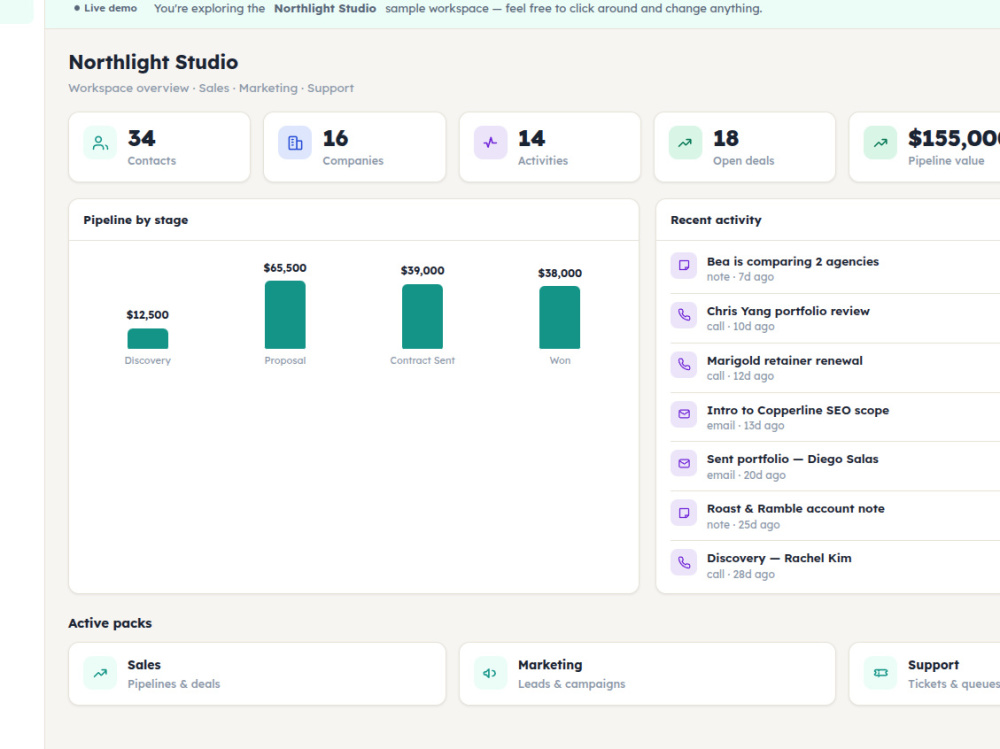Open the Sales Pipelines & deals pack
This screenshot has height=749, width=1000.
pos(257,674)
